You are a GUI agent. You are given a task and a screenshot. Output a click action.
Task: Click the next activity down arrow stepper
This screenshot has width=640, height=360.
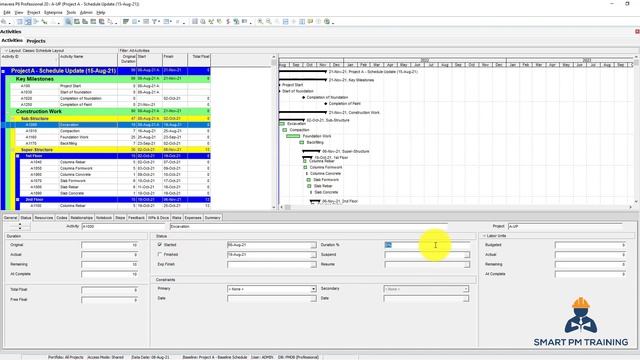tap(20, 228)
